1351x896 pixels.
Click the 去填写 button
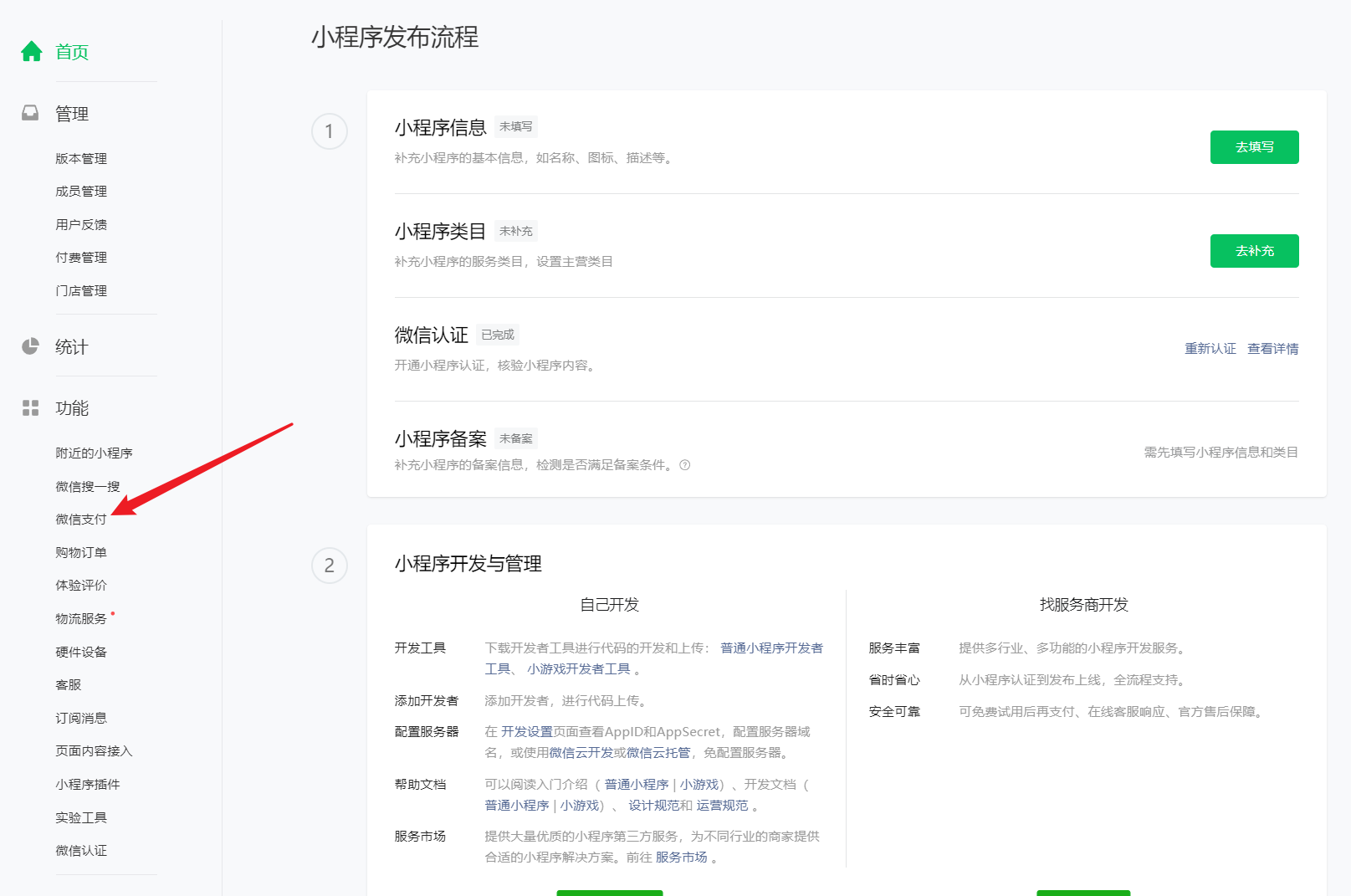1254,147
